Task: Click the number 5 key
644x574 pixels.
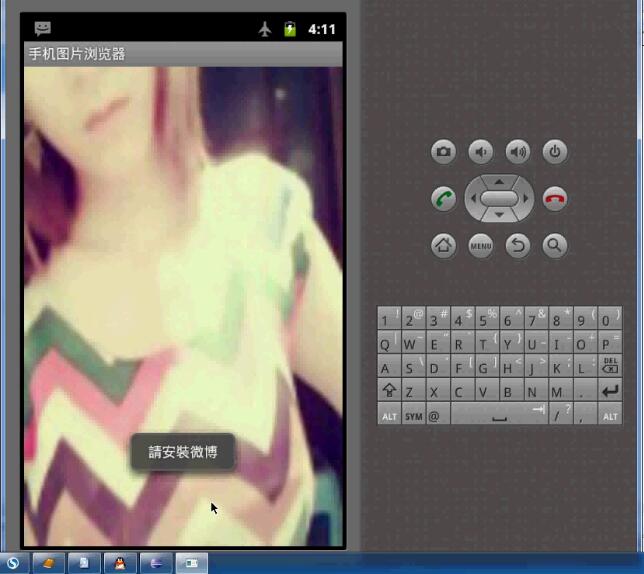Action: coord(487,317)
